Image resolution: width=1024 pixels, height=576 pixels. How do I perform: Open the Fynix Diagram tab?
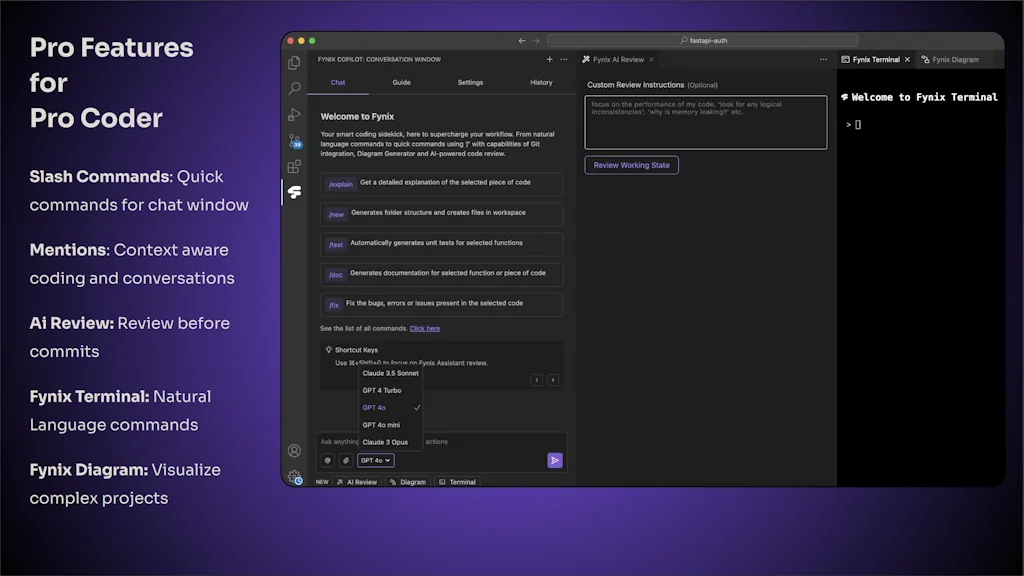(955, 59)
